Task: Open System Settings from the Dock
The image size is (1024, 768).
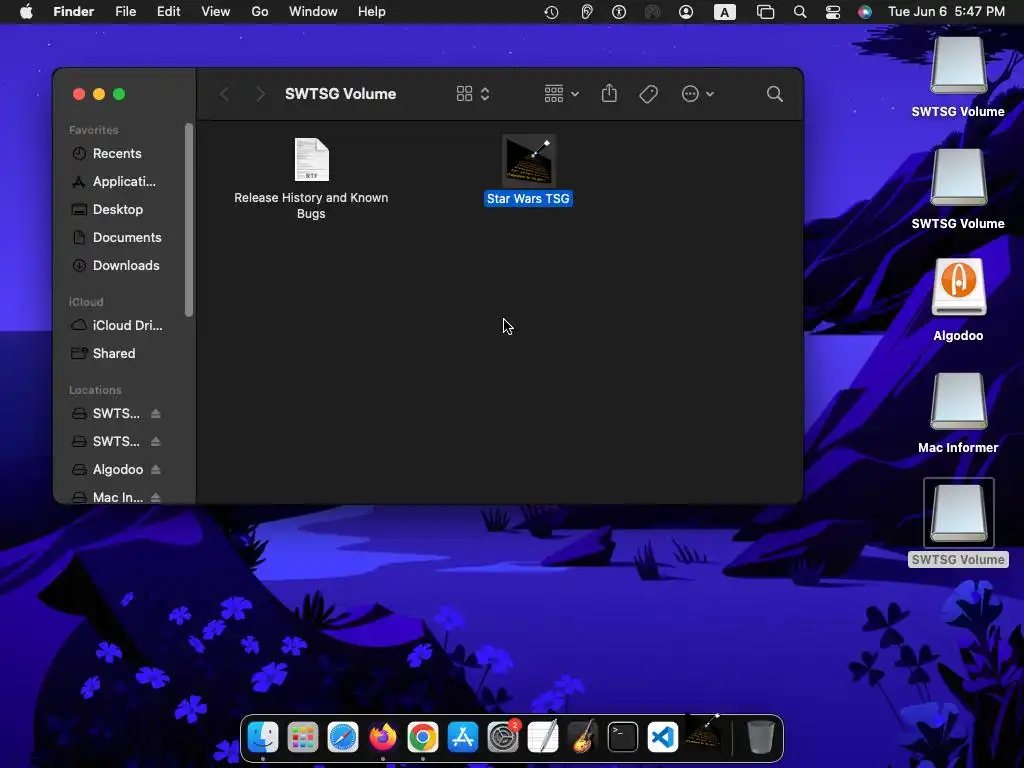Action: [x=504, y=737]
